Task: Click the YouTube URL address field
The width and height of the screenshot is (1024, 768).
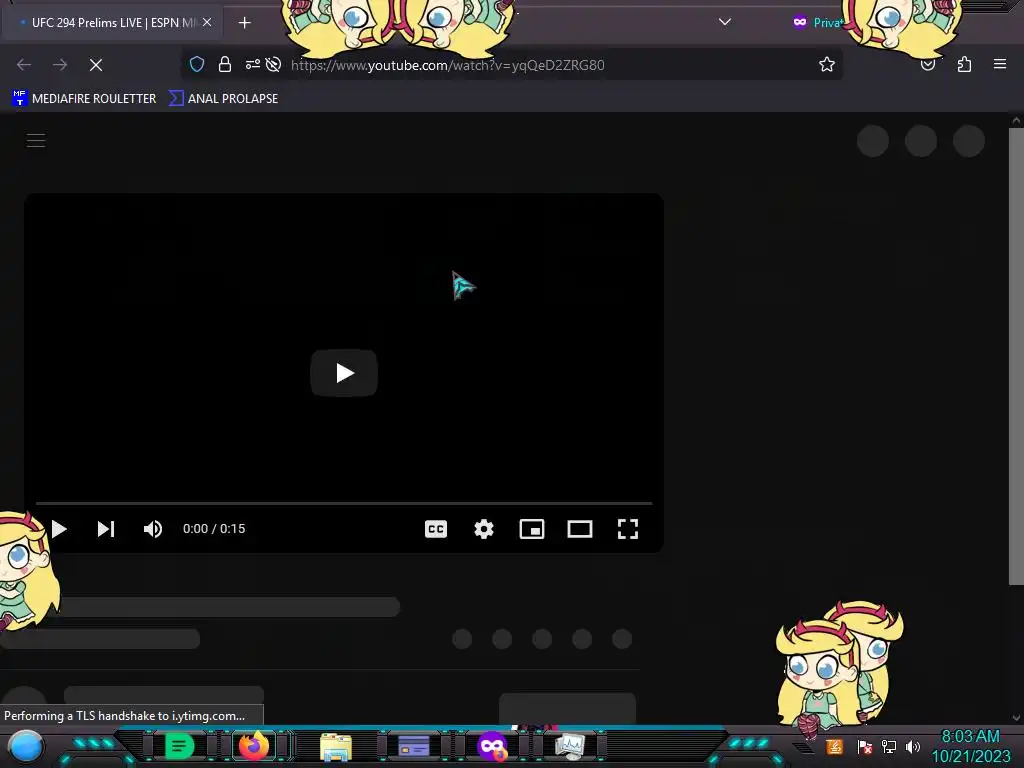Action: coord(448,65)
